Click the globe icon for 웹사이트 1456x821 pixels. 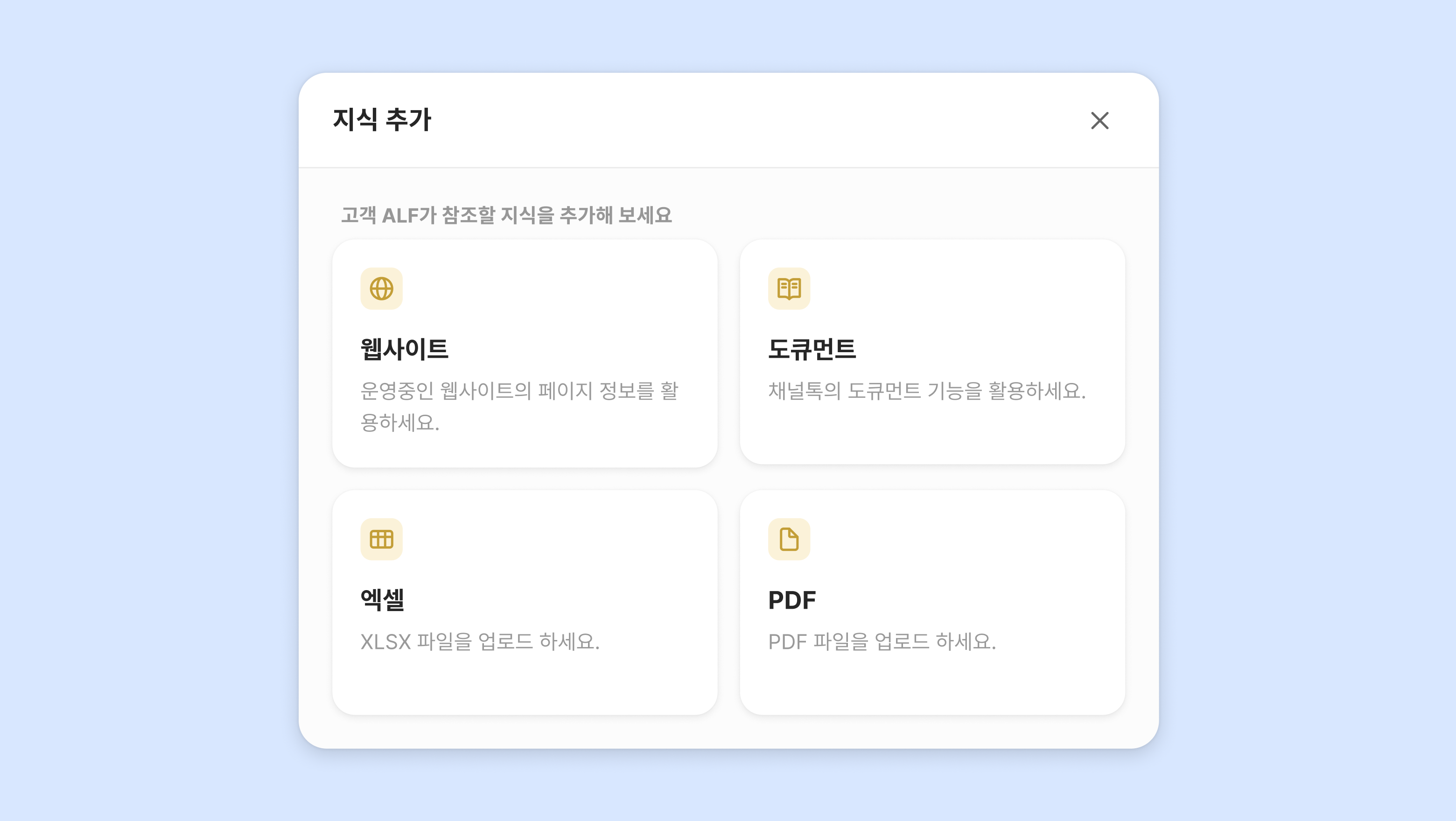click(382, 288)
